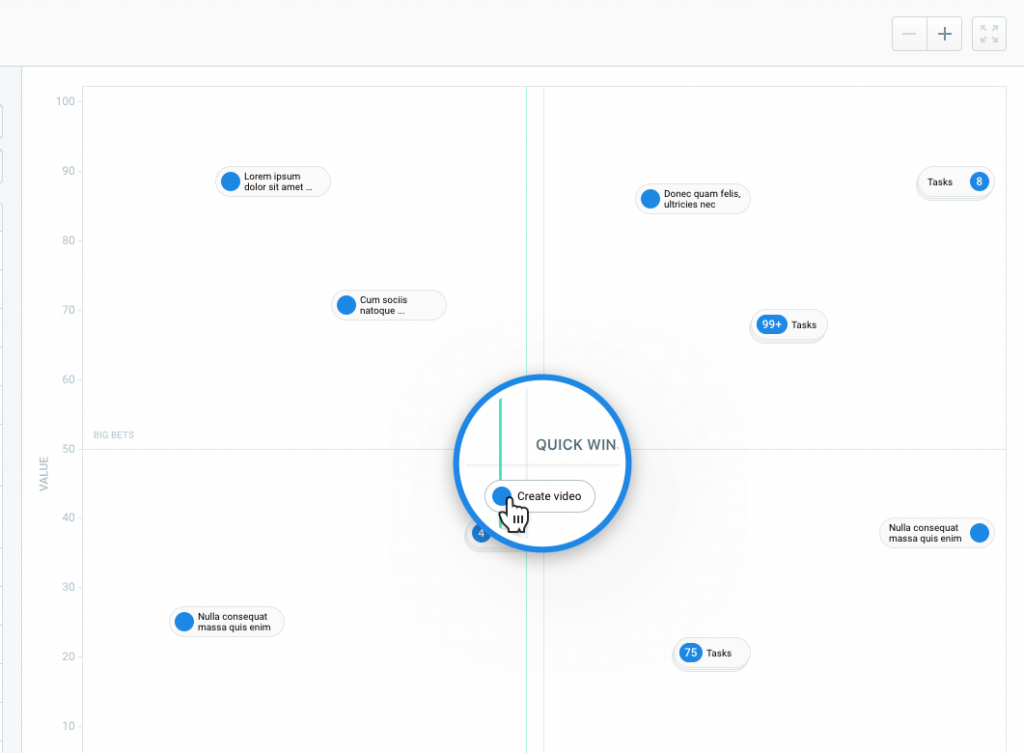Select the Nulla consequat card on the right edge

click(x=937, y=533)
